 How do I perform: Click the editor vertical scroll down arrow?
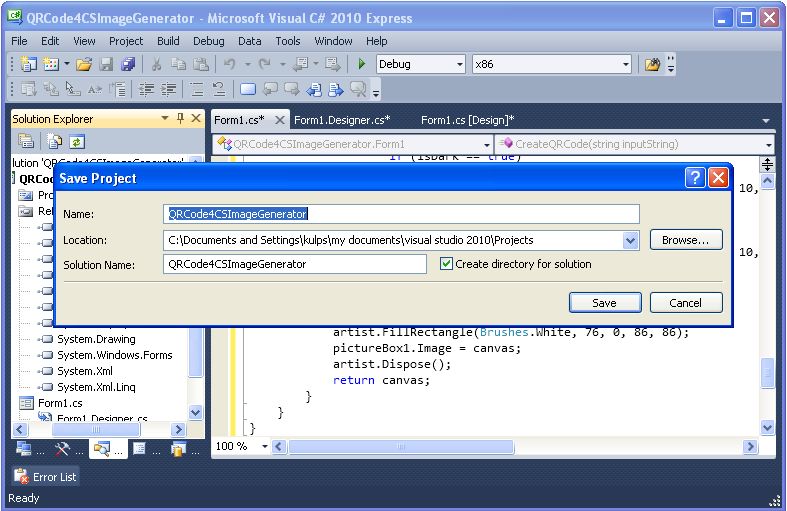tap(767, 428)
